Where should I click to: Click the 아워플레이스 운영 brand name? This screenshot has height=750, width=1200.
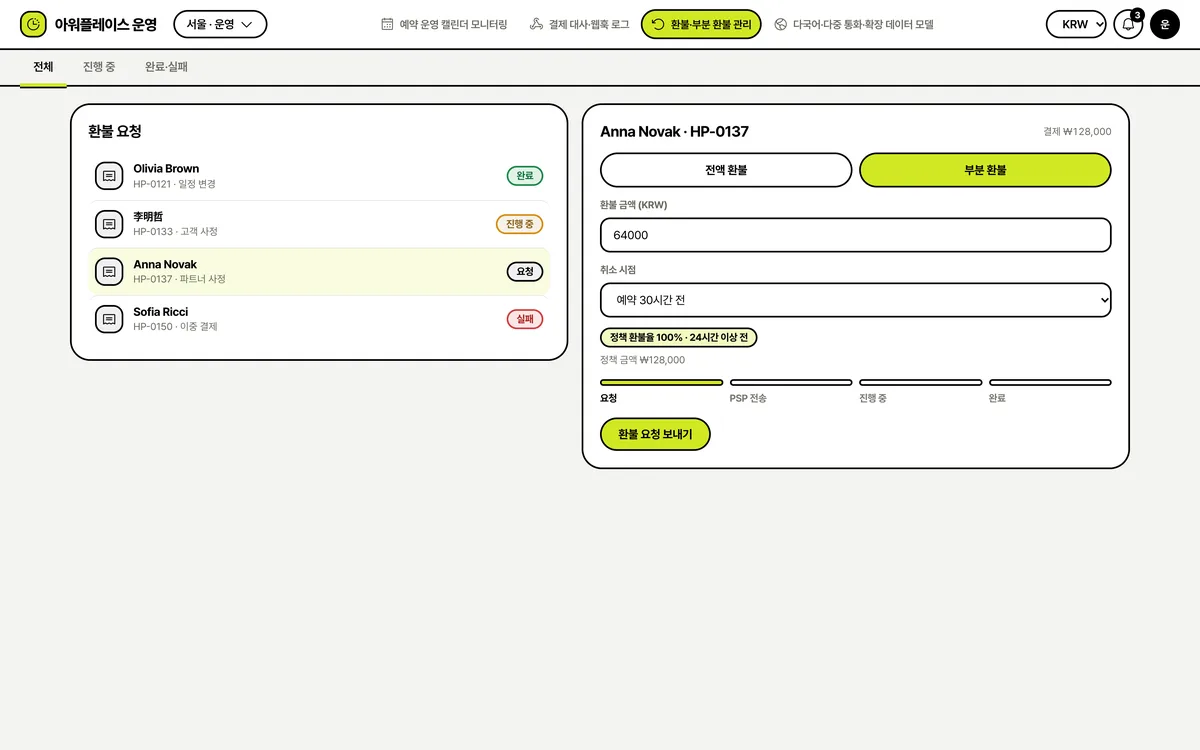coord(105,24)
